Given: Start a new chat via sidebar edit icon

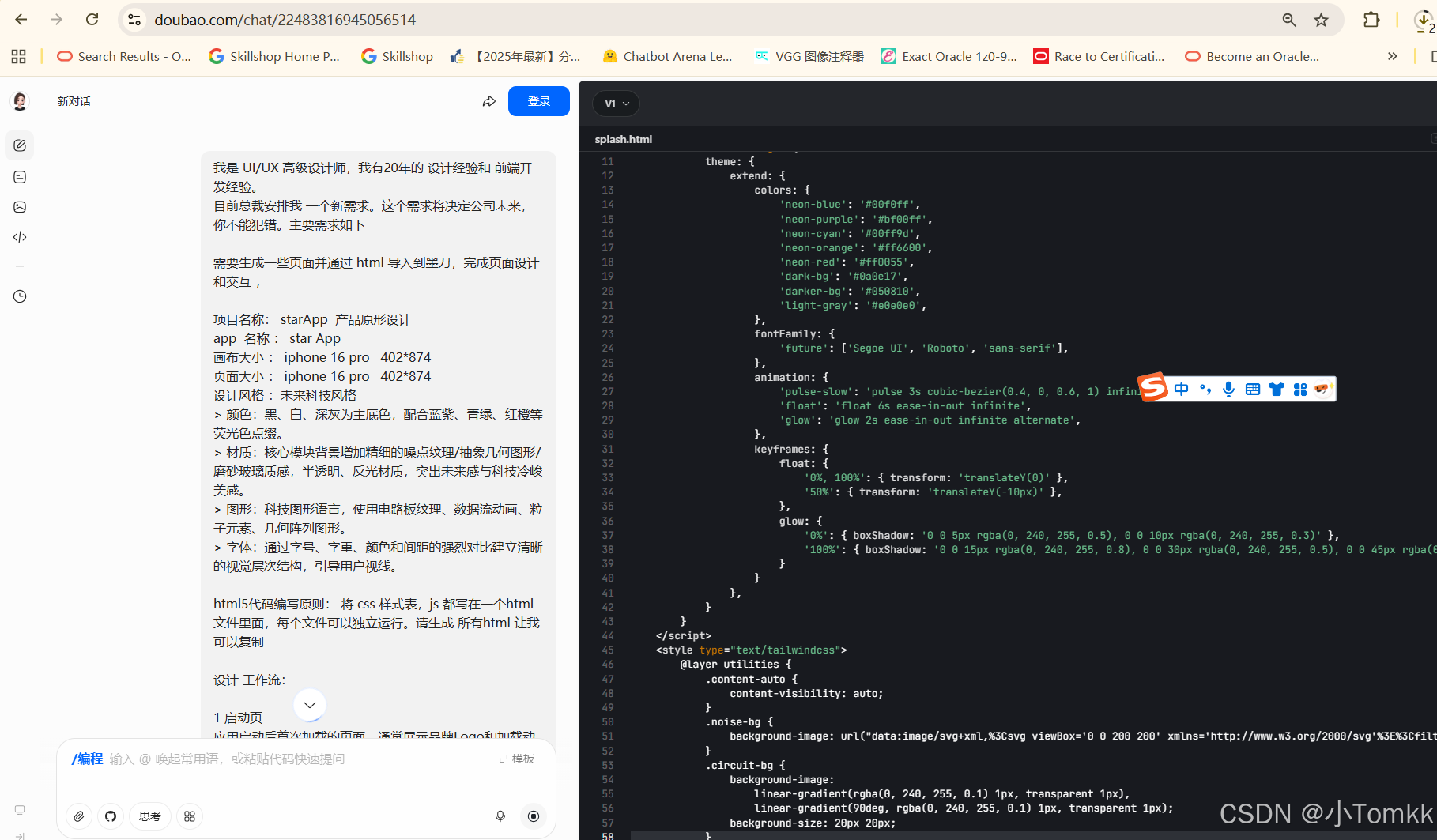Looking at the screenshot, I should [x=20, y=145].
